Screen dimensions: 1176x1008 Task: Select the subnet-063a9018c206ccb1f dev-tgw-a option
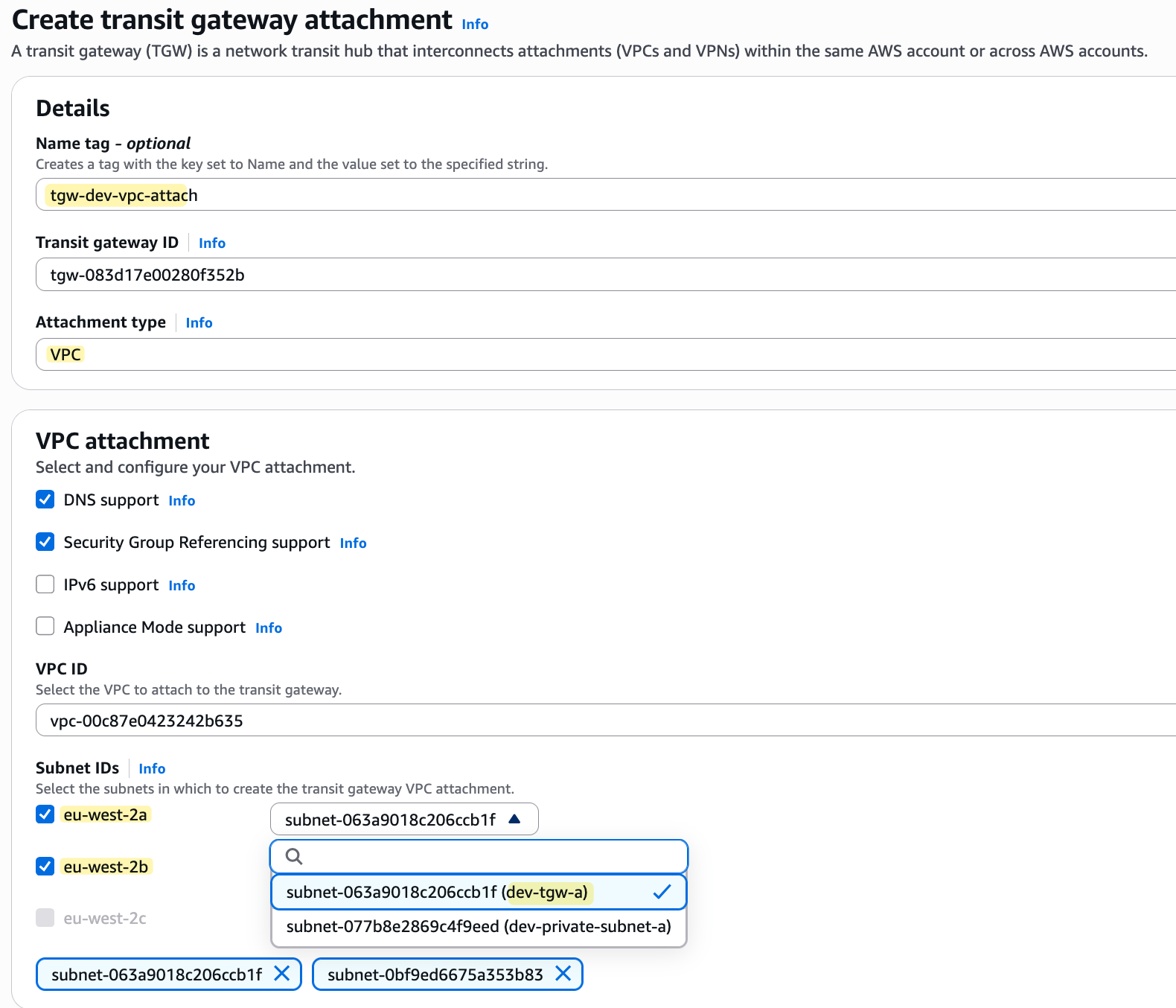(479, 892)
